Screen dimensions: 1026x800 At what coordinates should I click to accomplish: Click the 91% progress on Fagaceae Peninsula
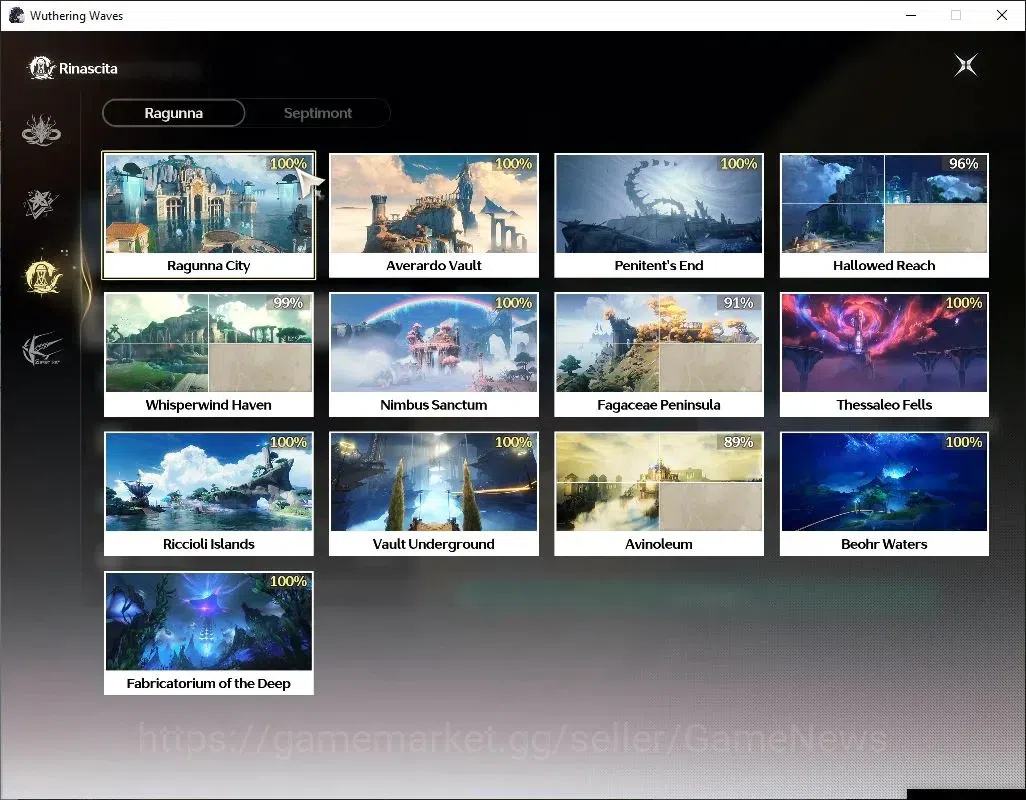(x=738, y=303)
